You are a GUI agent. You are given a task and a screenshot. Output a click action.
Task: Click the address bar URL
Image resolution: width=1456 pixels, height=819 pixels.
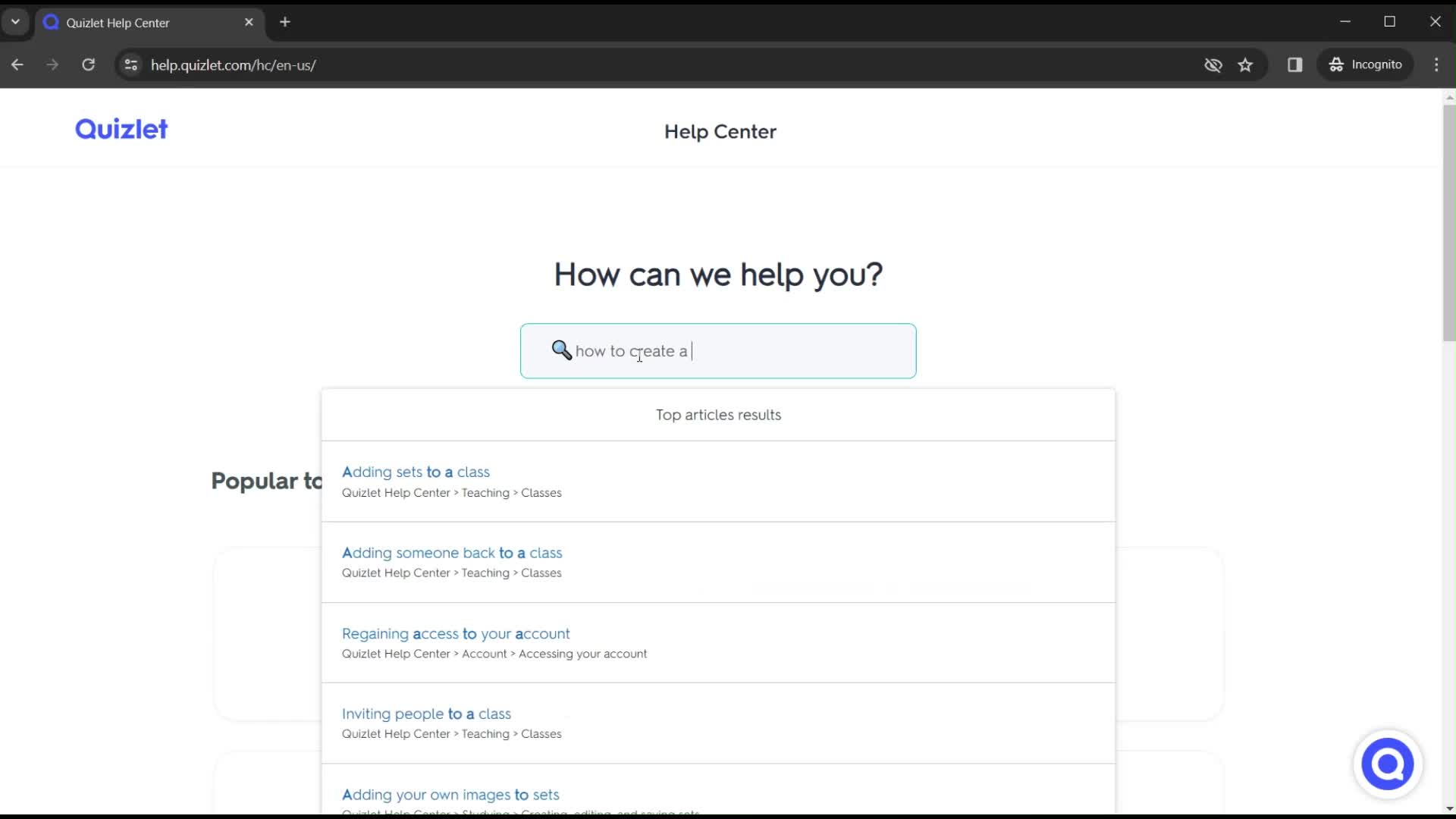234,65
